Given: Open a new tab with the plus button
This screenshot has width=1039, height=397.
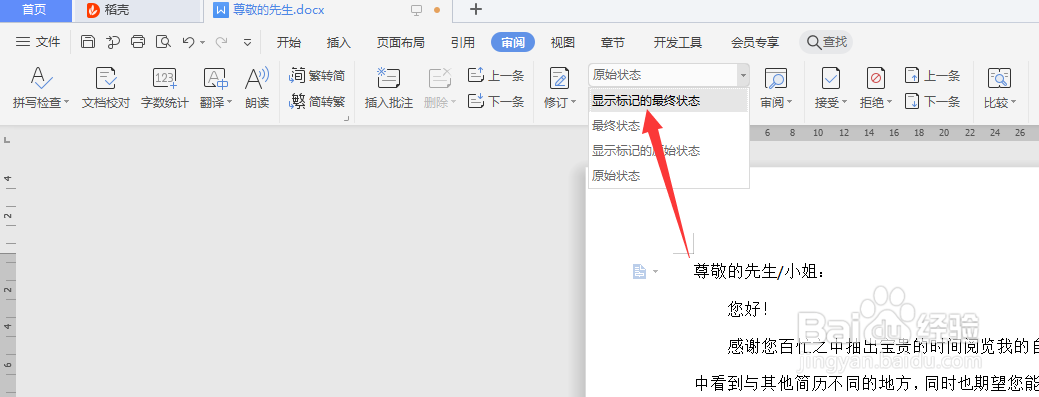Looking at the screenshot, I should (x=475, y=9).
